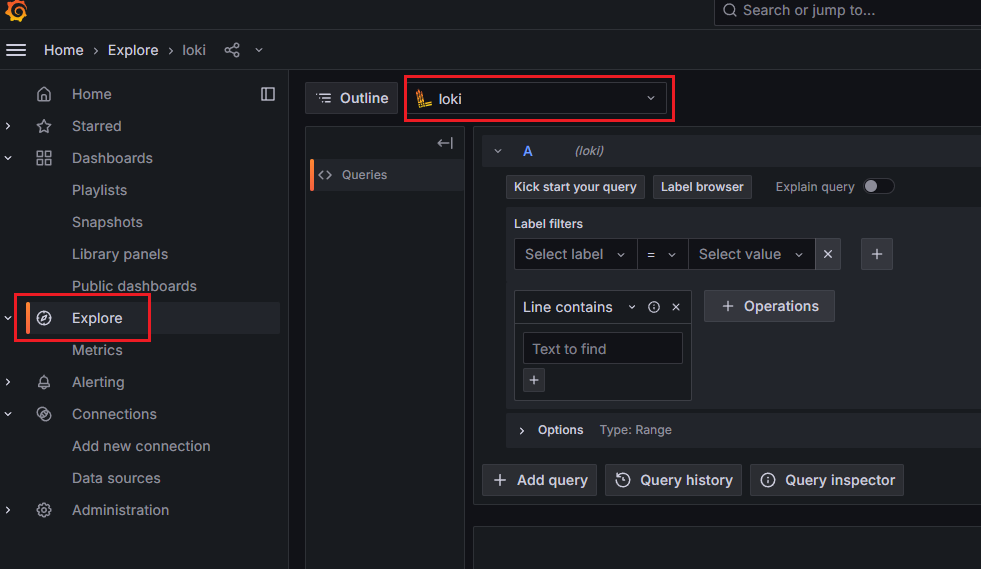The image size is (981, 569).
Task: Open the Home sidebar entry label
Action: pyautogui.click(x=92, y=94)
